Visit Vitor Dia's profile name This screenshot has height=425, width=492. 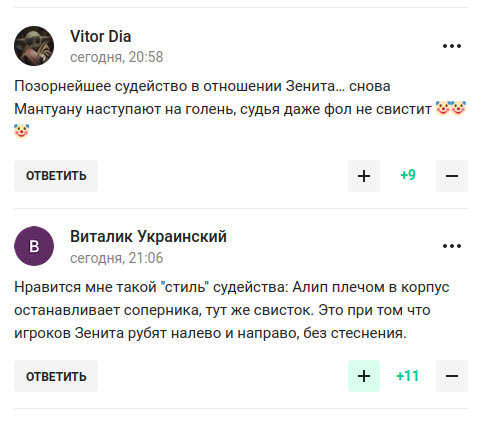point(100,36)
